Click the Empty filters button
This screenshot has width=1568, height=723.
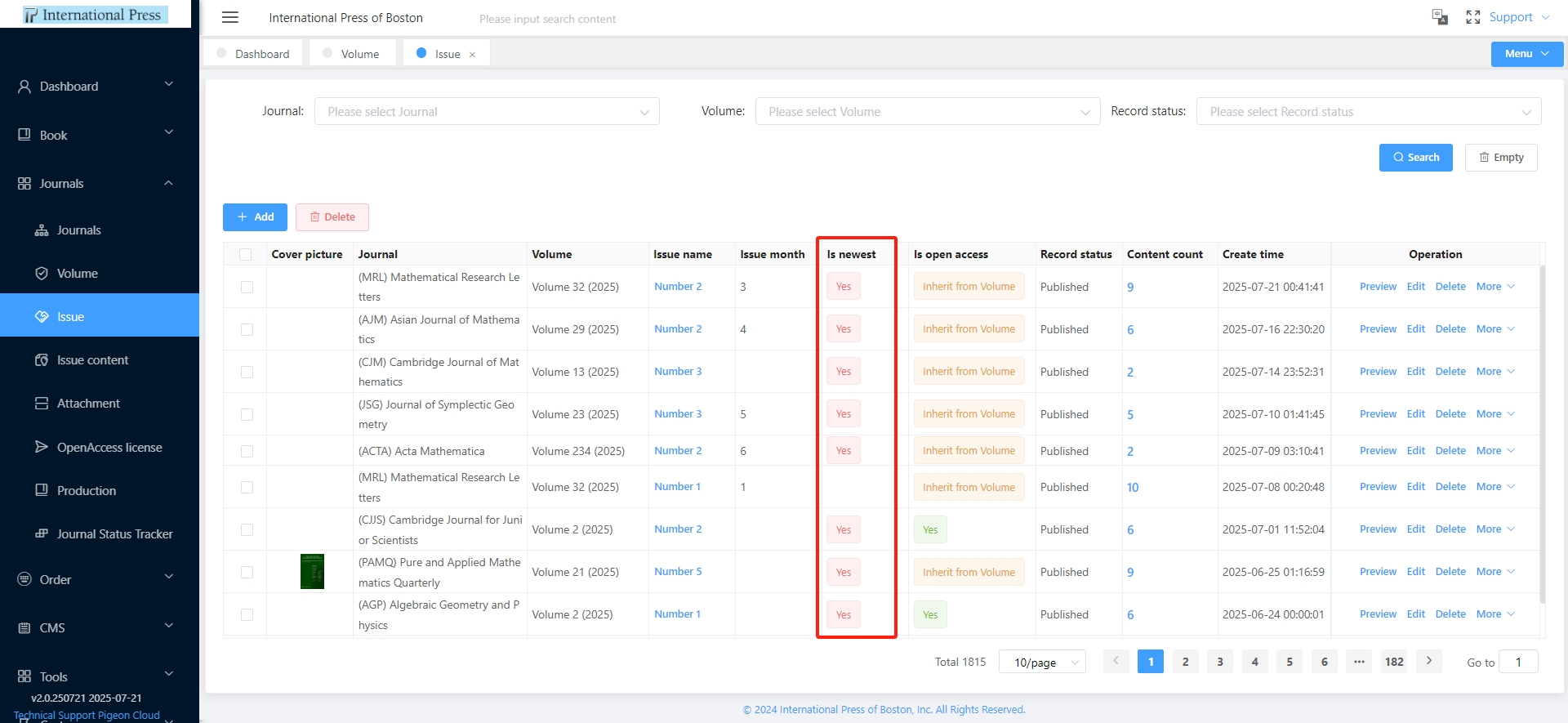(x=1501, y=158)
